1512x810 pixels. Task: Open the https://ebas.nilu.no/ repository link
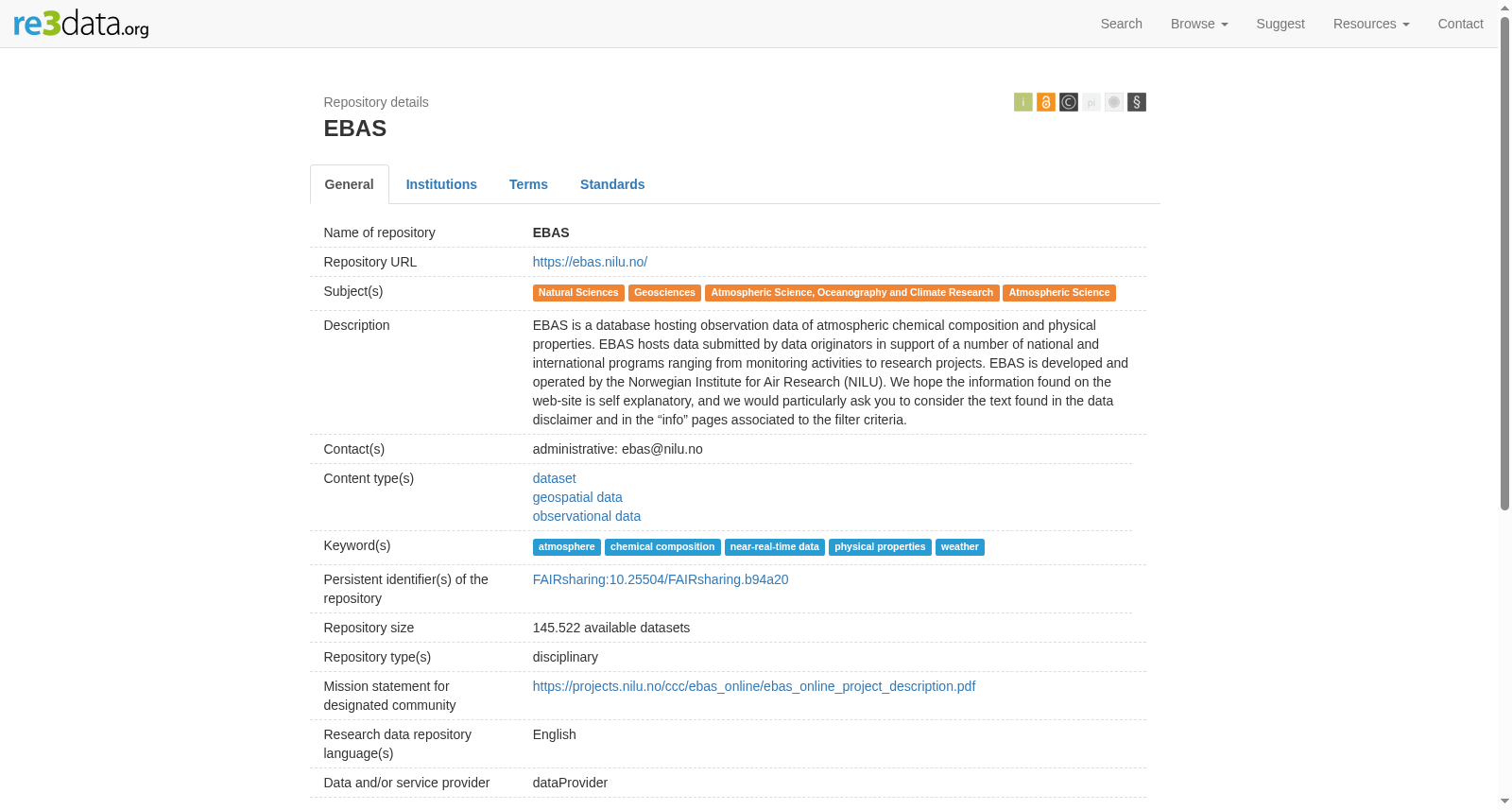(590, 262)
